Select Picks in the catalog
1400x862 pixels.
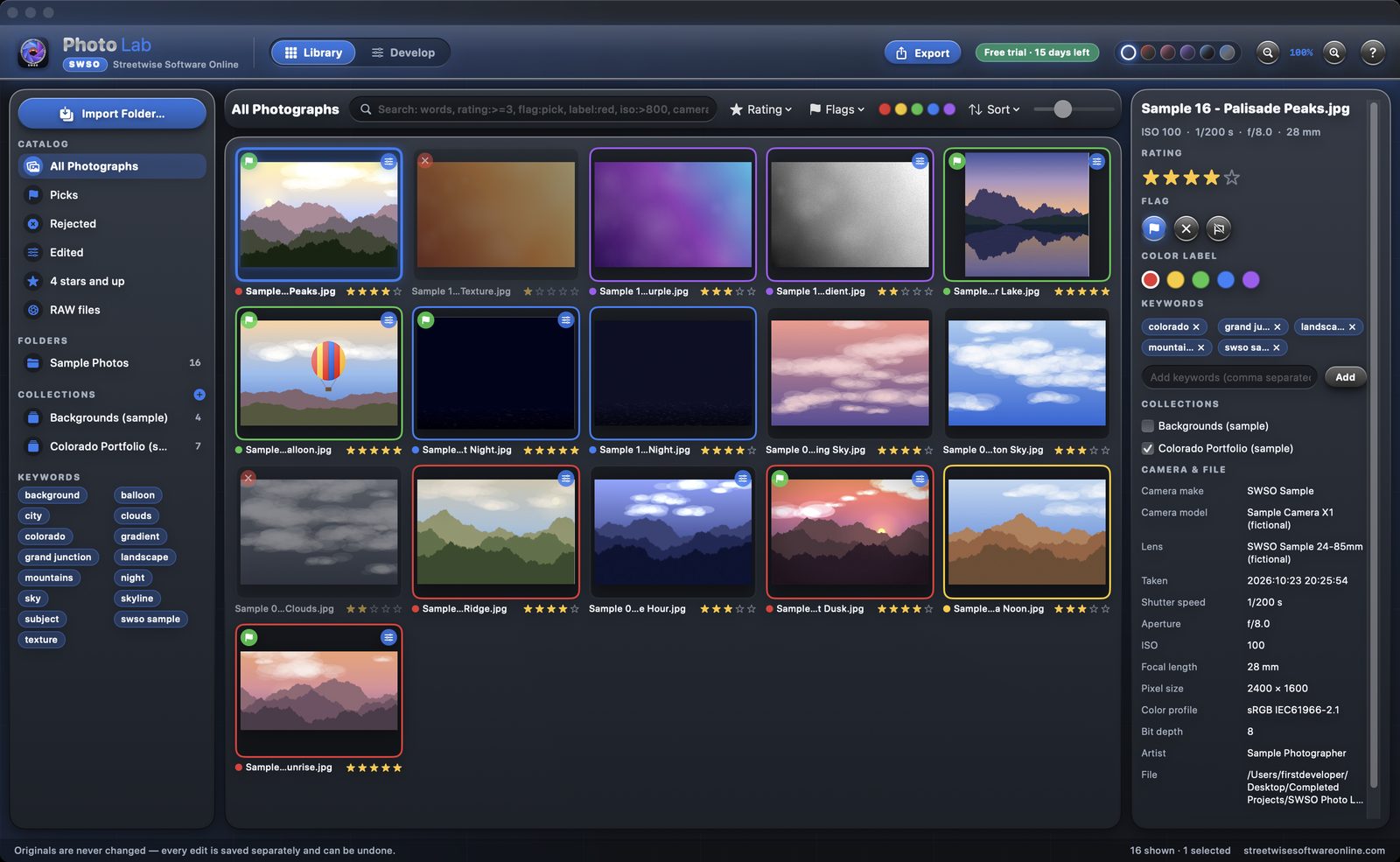pos(112,194)
